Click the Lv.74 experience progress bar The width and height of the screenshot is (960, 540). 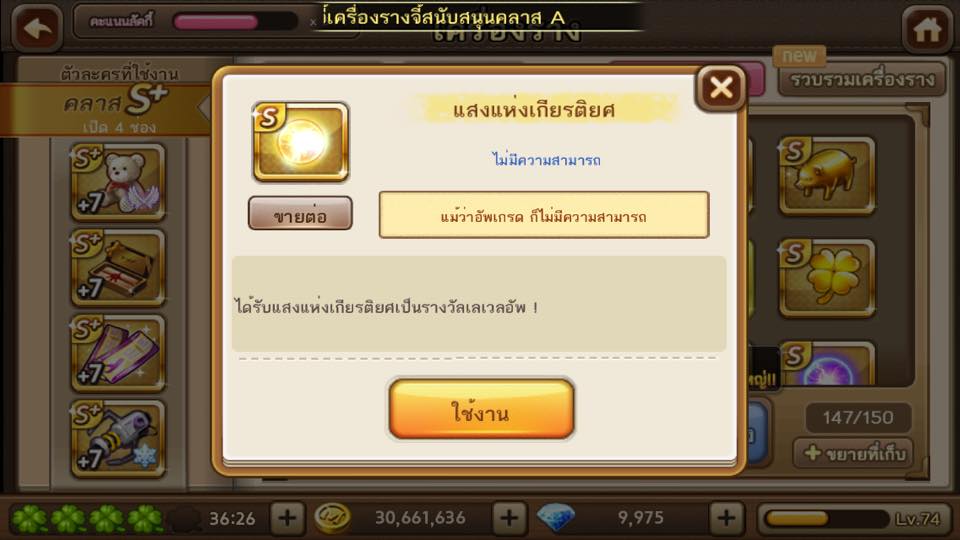(x=853, y=519)
